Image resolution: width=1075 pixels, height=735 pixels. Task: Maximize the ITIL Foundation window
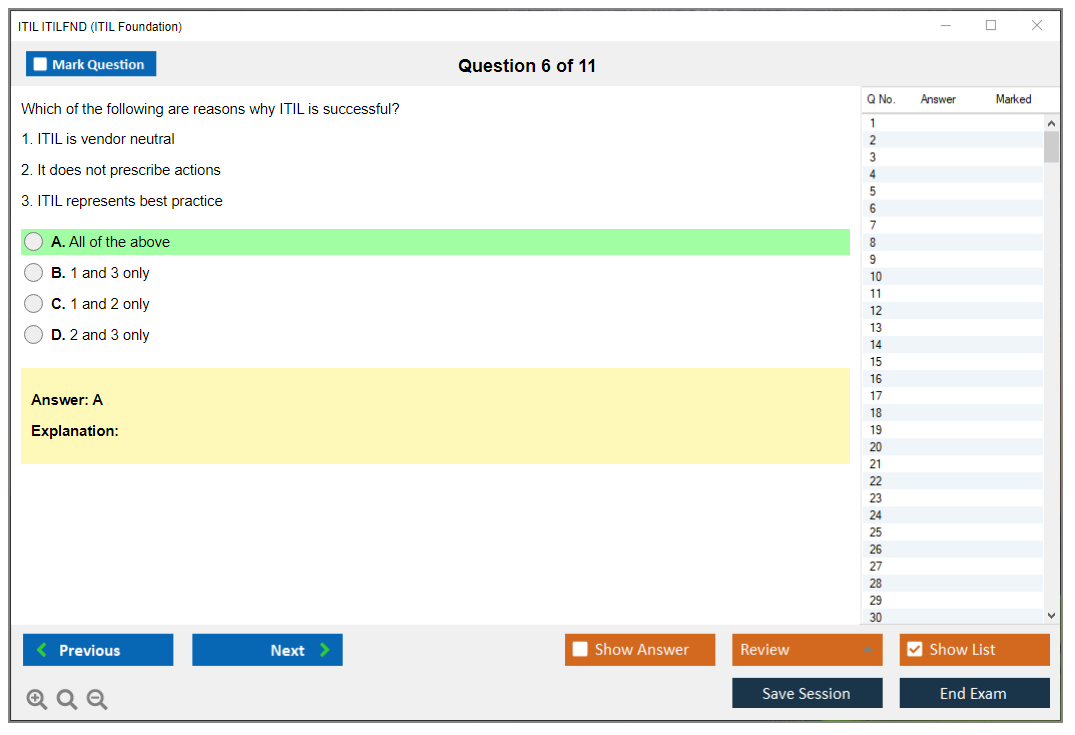[991, 26]
